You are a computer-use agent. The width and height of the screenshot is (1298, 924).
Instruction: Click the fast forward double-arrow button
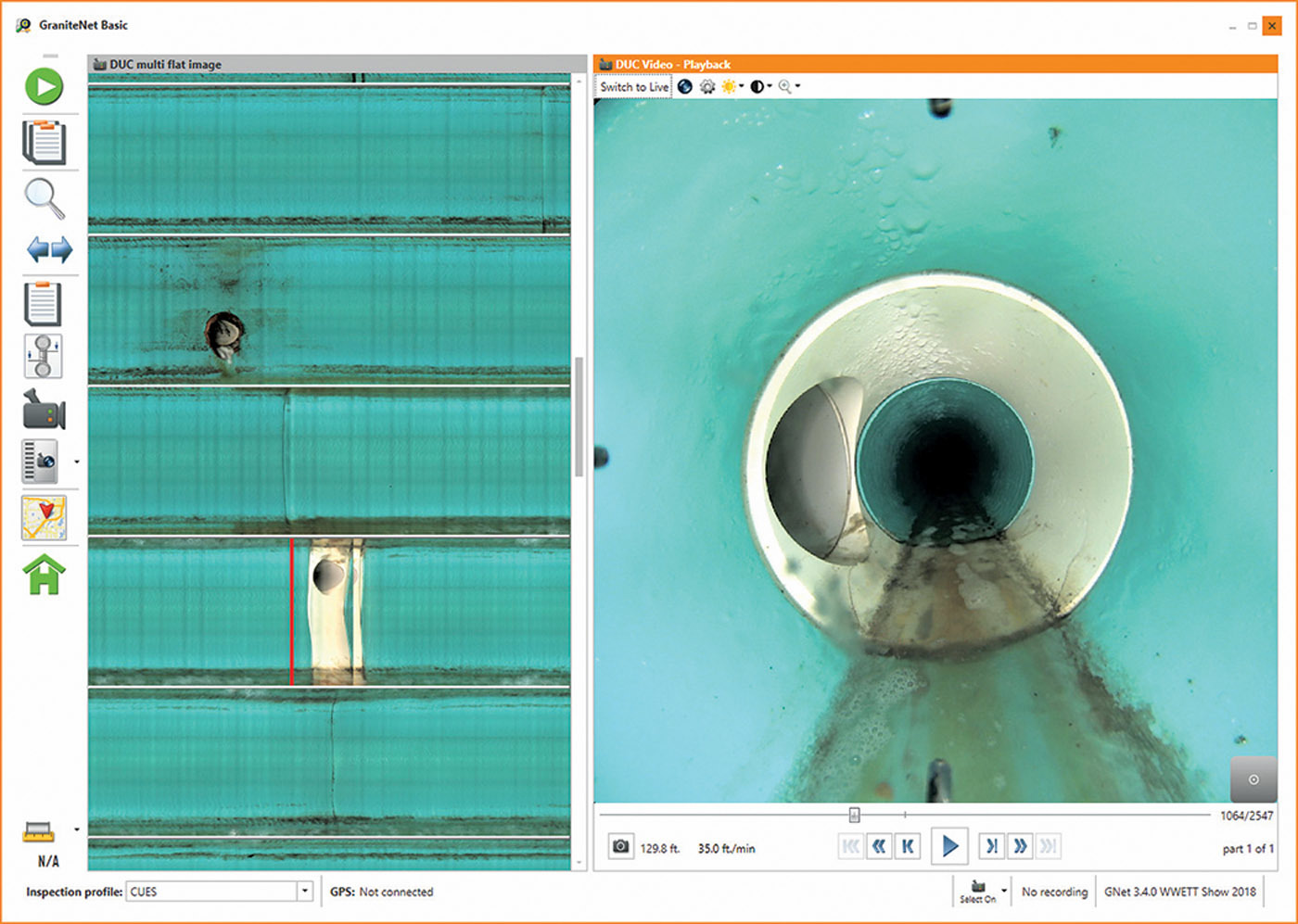tap(1020, 846)
